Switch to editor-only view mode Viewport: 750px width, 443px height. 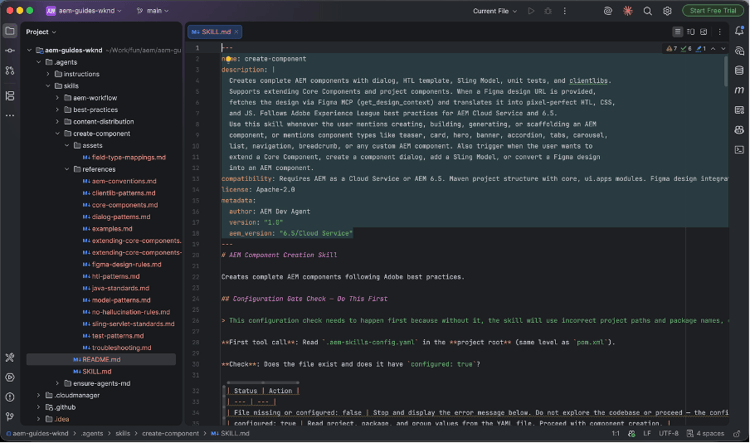click(x=677, y=32)
